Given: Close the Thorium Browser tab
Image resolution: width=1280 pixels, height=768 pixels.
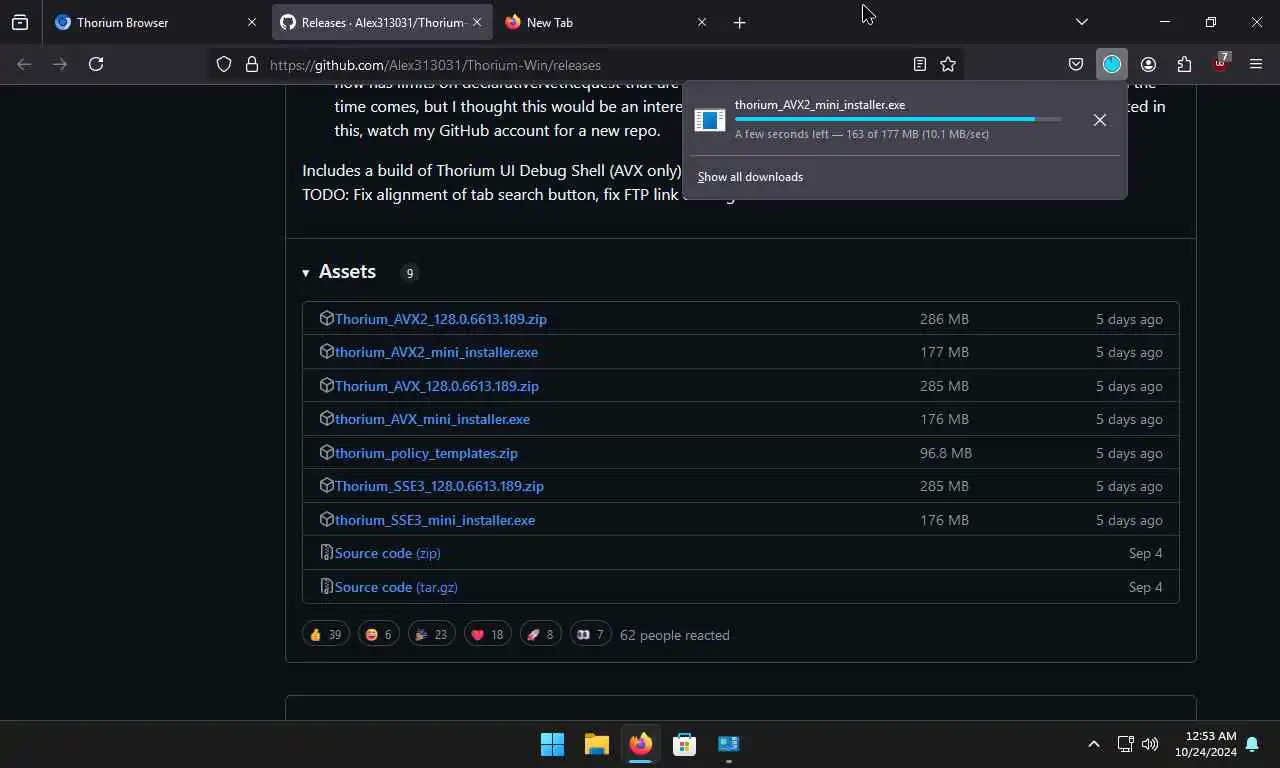Looking at the screenshot, I should pos(252,22).
